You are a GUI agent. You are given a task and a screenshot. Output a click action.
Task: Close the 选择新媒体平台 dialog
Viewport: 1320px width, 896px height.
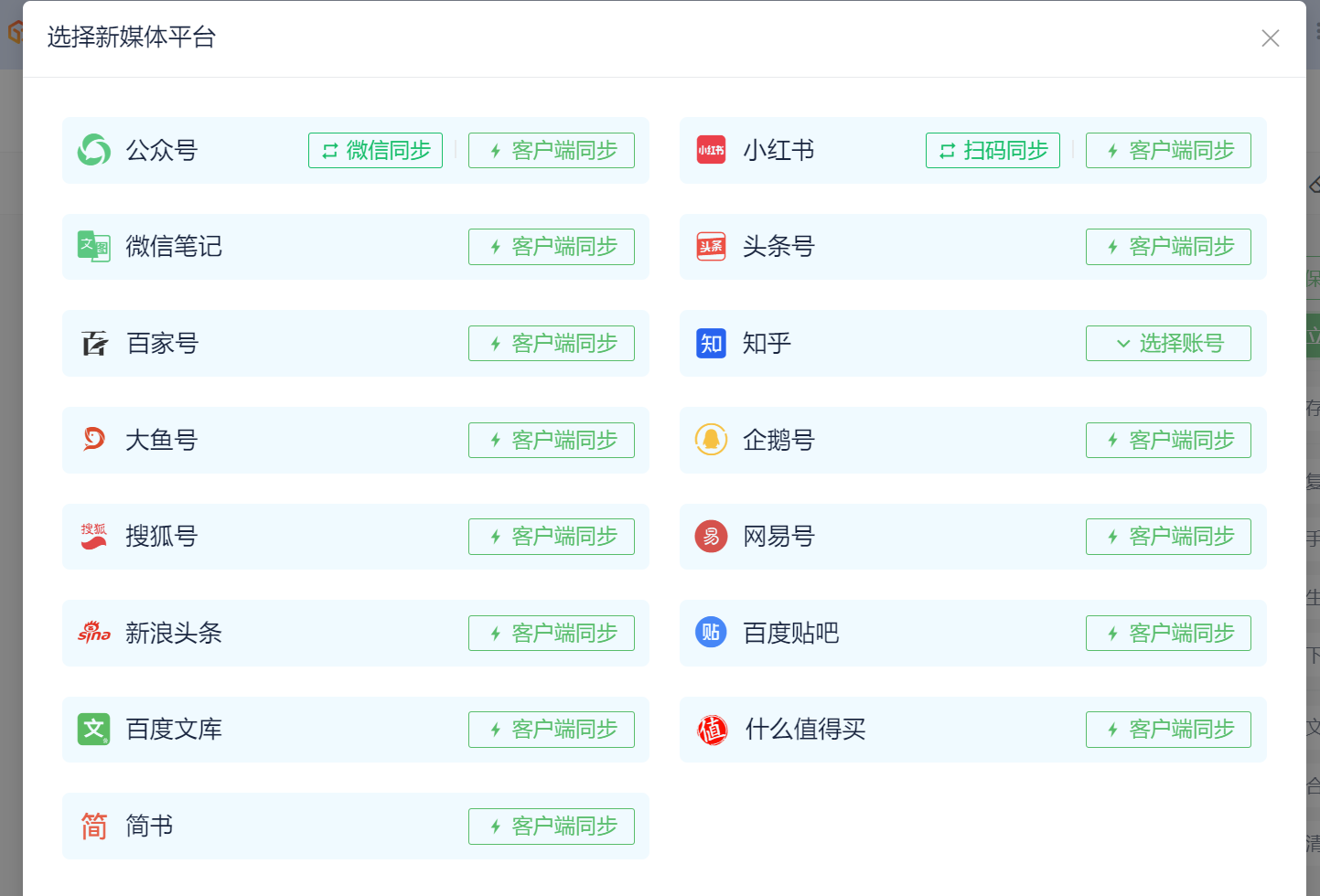pyautogui.click(x=1270, y=38)
